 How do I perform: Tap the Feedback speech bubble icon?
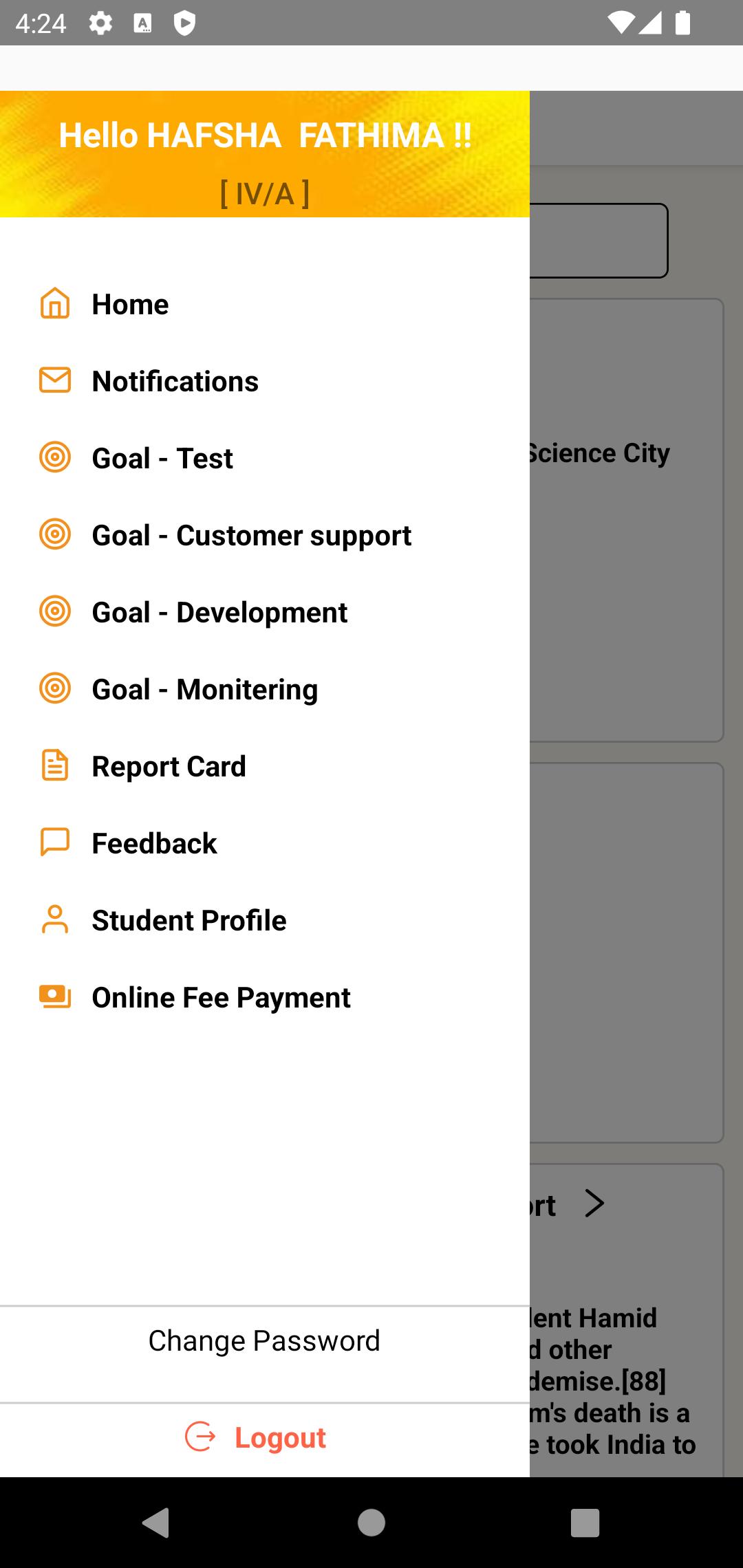[x=55, y=842]
